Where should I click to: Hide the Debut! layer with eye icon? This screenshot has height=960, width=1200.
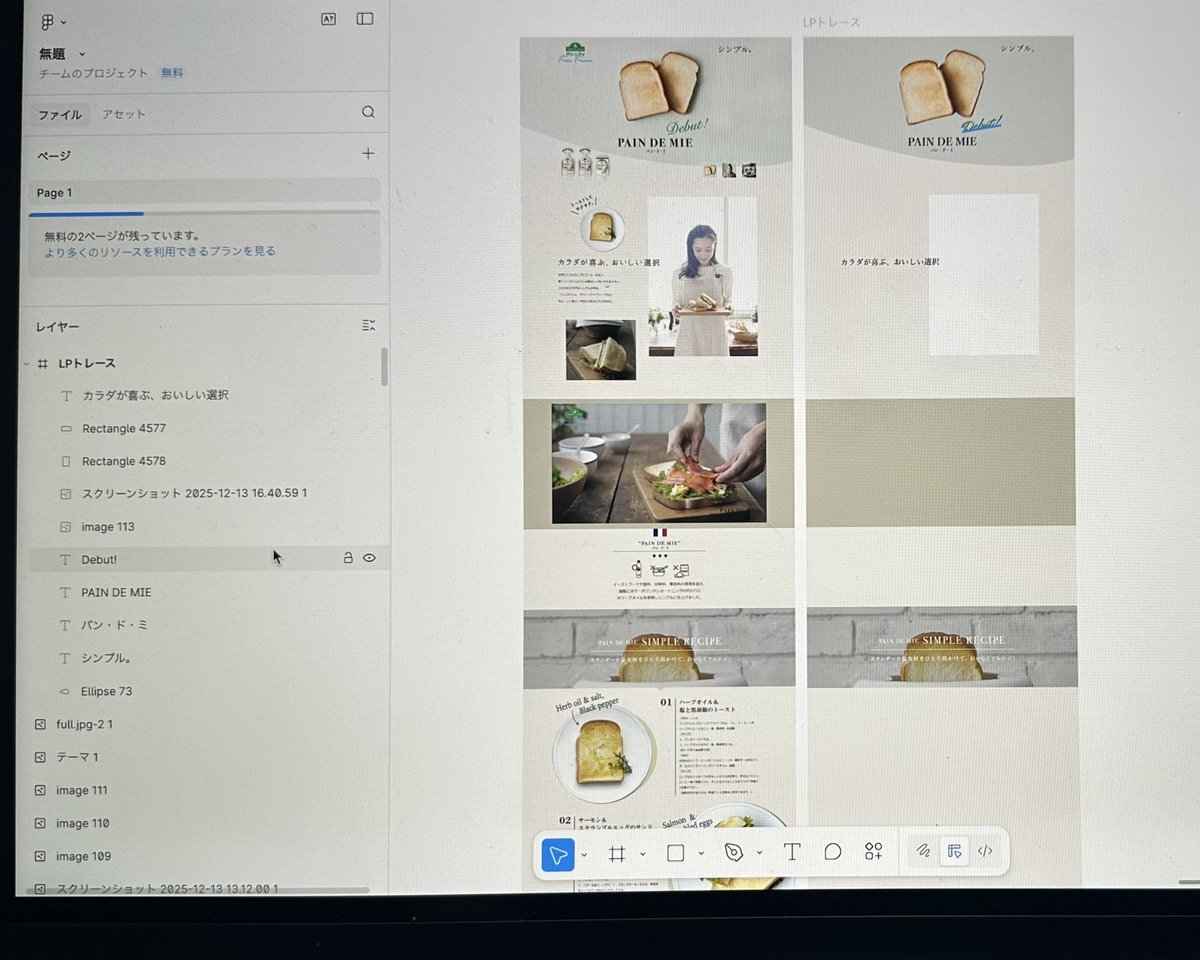coord(369,558)
